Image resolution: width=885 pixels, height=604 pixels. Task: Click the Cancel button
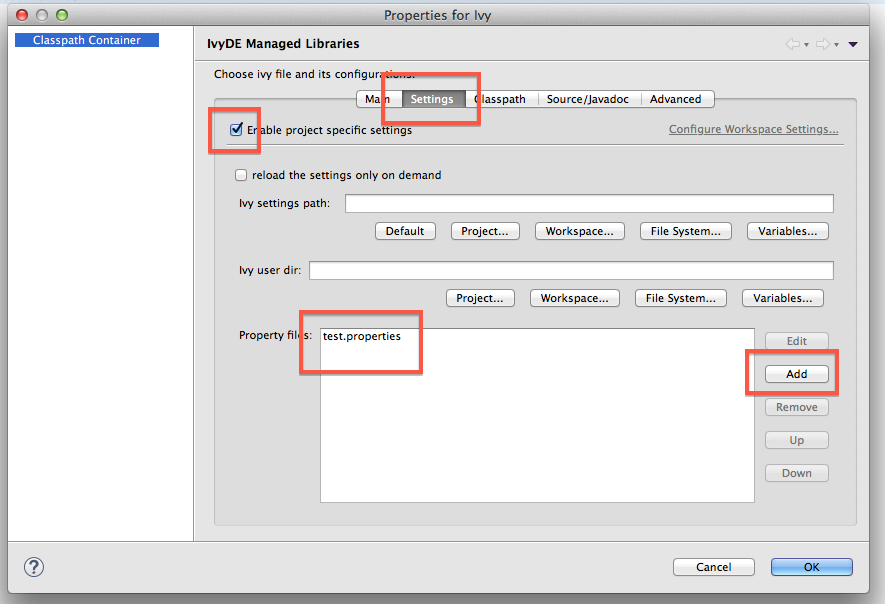pos(714,567)
